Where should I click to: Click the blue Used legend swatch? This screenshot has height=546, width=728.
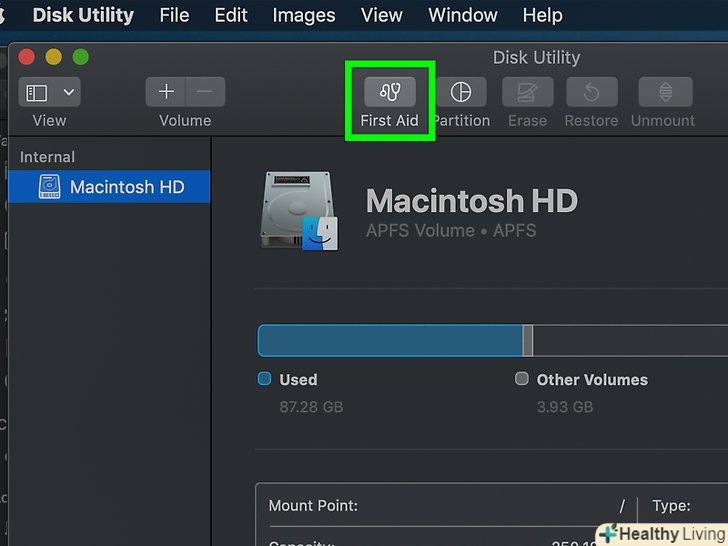(264, 378)
